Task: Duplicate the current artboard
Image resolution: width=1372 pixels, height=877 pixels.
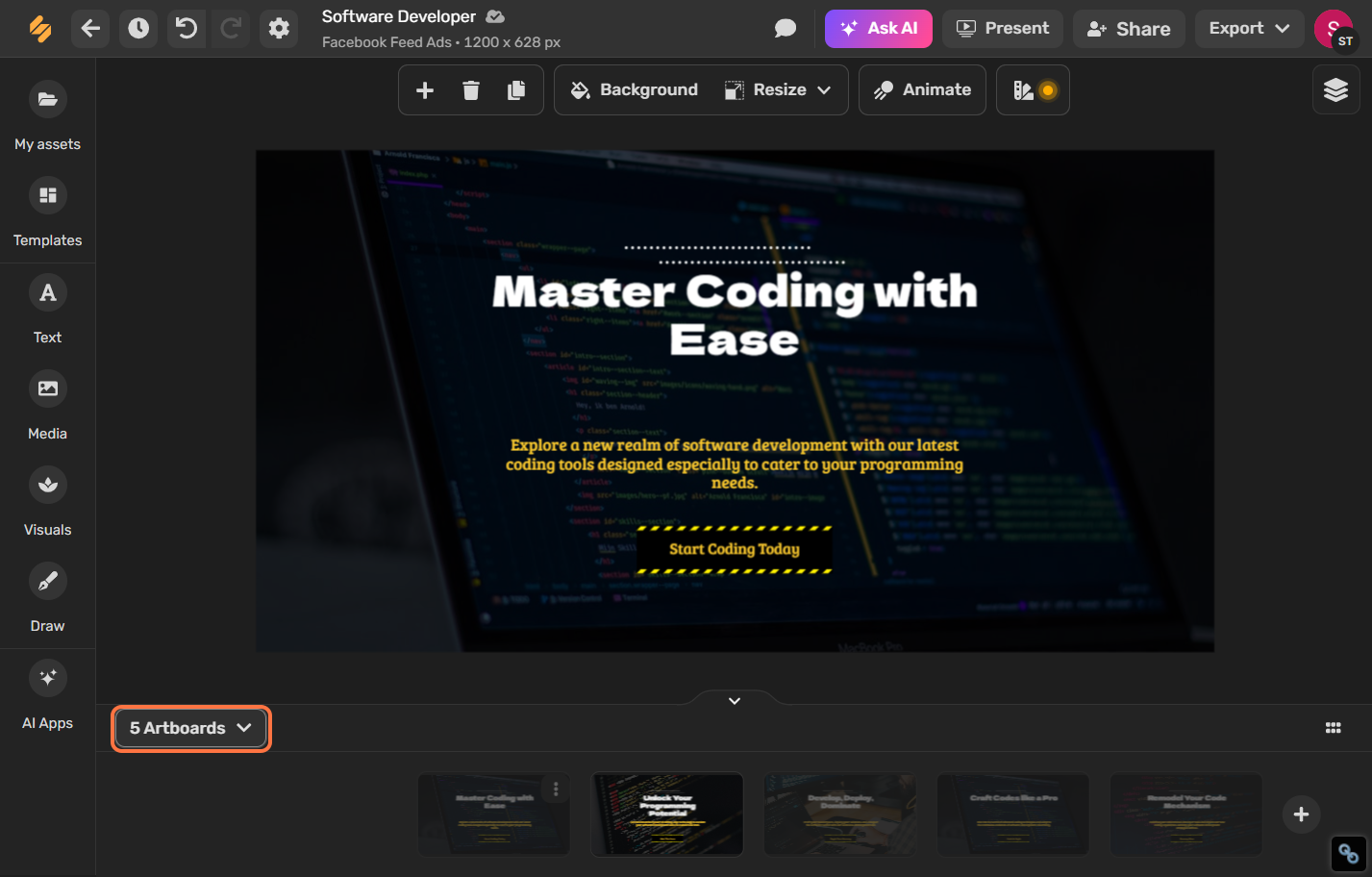Action: click(x=516, y=90)
